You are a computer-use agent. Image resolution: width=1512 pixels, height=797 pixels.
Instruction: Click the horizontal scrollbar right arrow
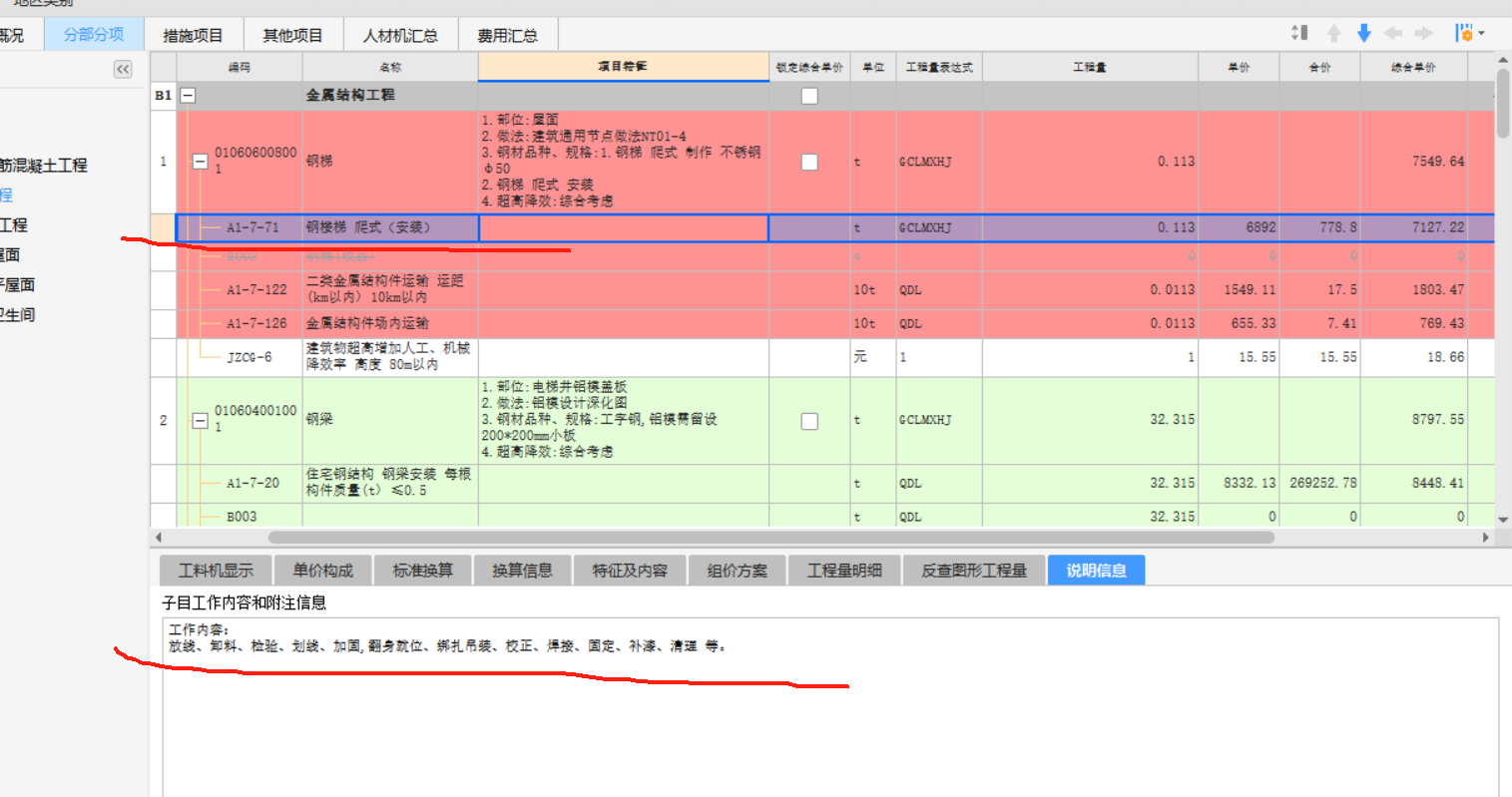pos(1486,538)
